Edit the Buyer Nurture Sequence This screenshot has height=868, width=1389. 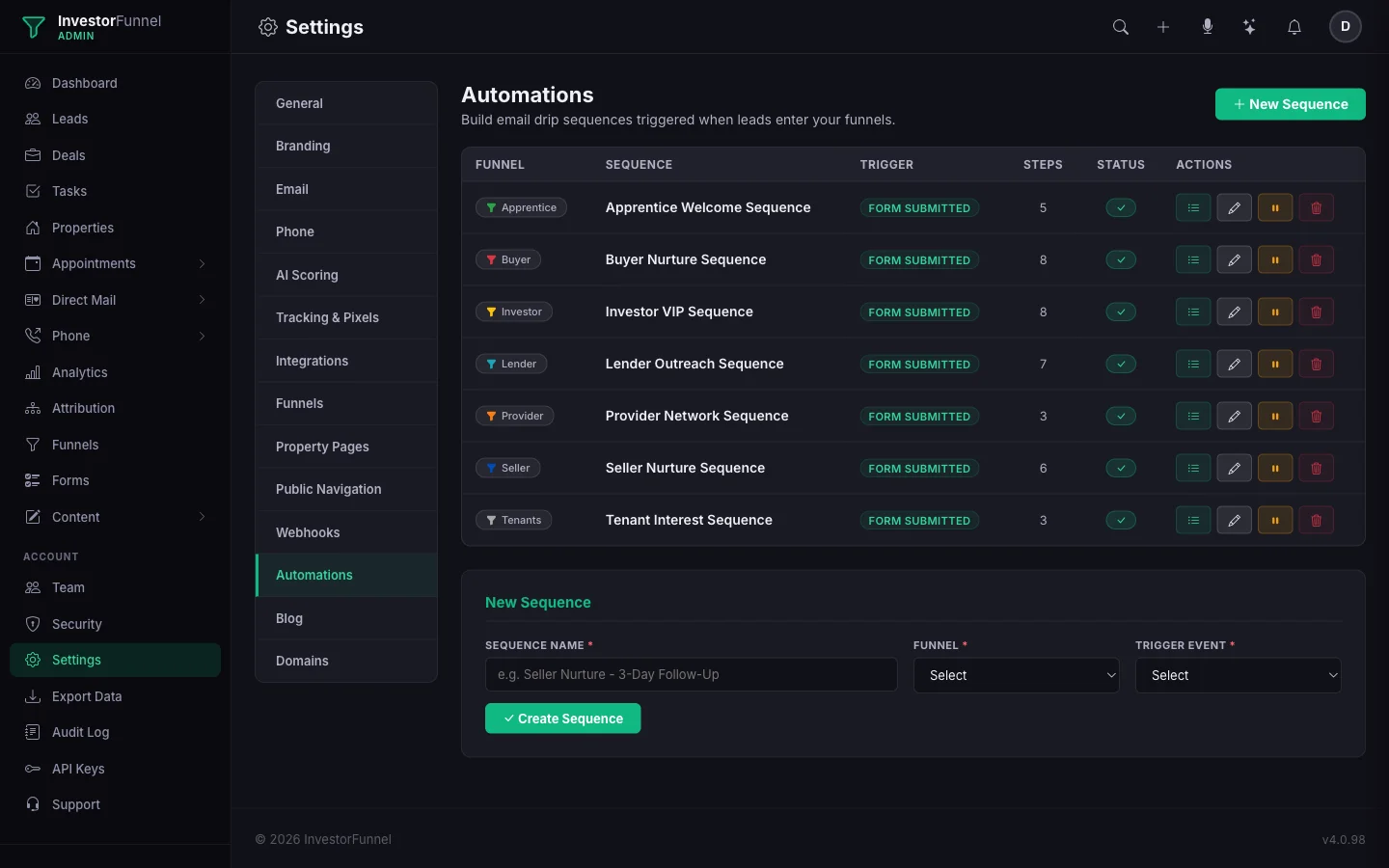click(1234, 260)
